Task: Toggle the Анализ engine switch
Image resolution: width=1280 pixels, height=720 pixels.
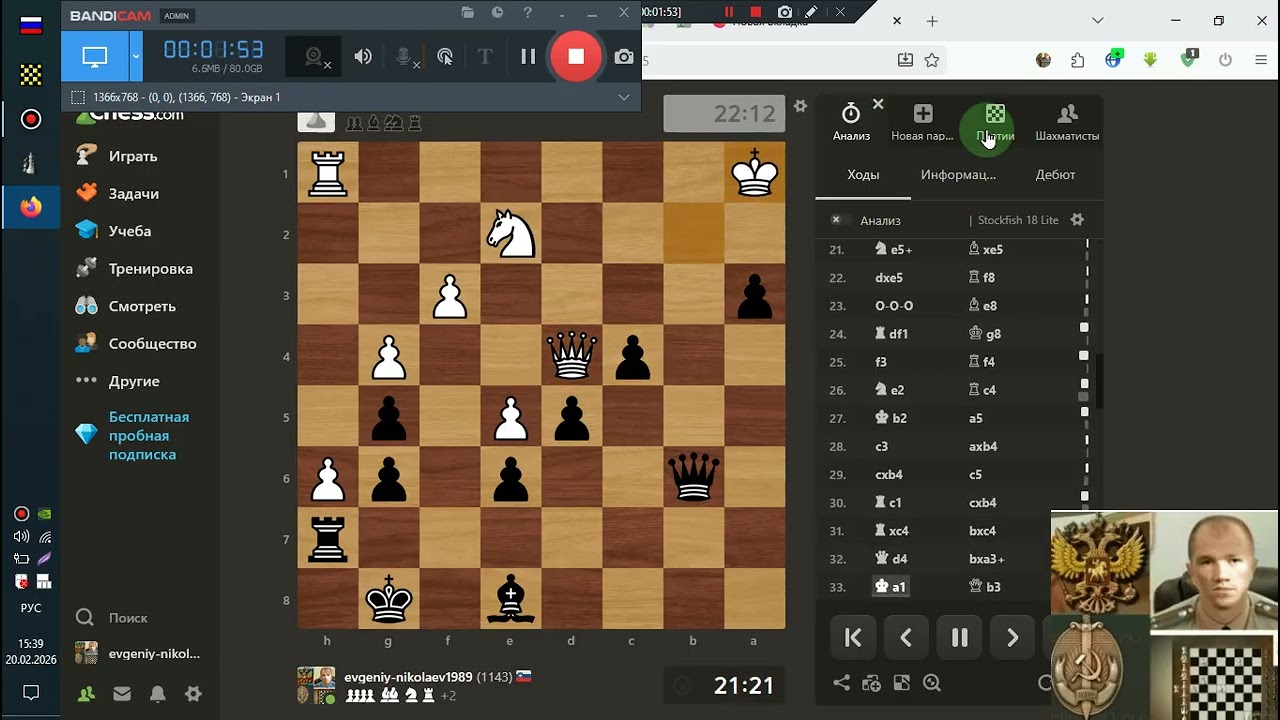Action: 840,220
